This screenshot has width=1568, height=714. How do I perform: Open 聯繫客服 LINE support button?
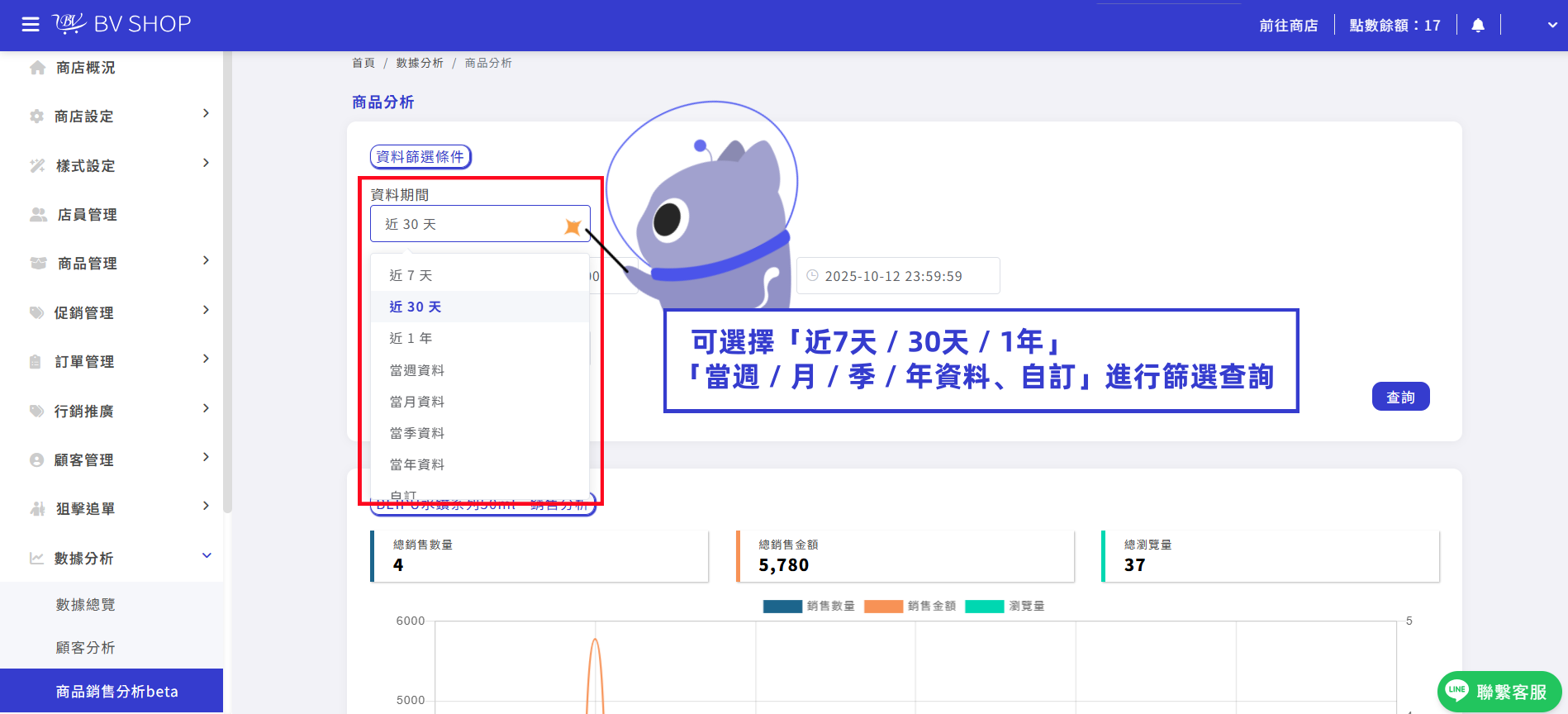[1499, 692]
